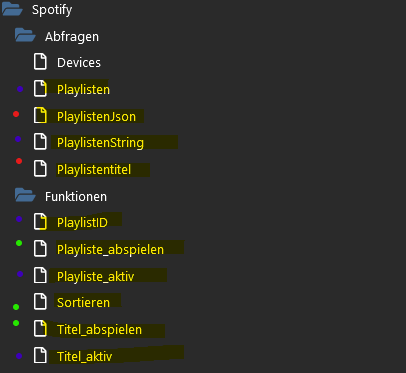Click the file icon beside Devices

(x=40, y=62)
